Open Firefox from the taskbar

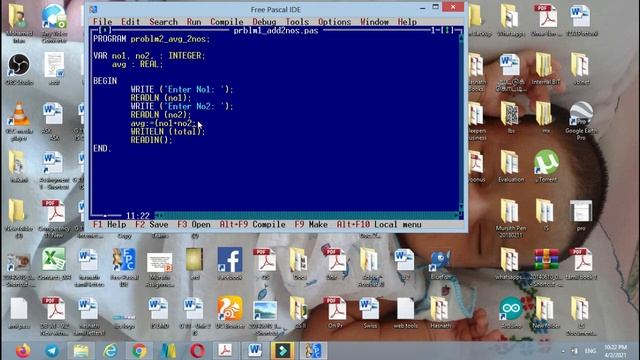coord(23,351)
